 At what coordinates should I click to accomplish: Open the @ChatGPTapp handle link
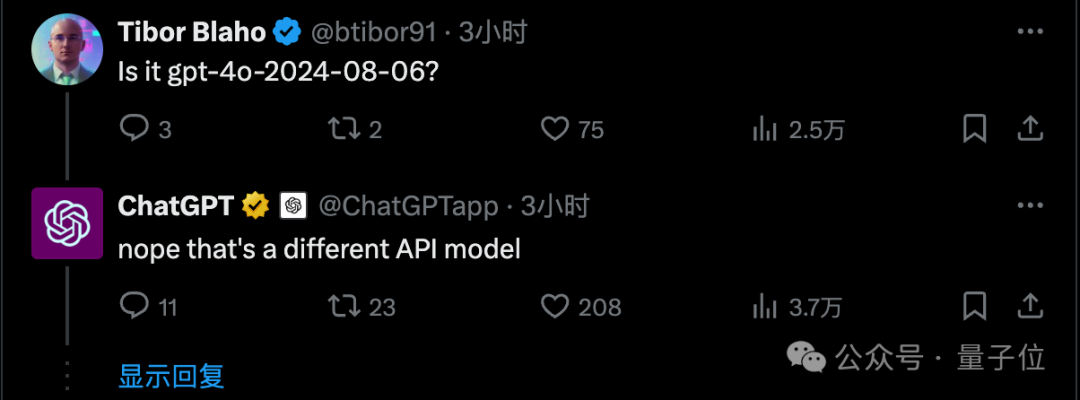[x=408, y=206]
